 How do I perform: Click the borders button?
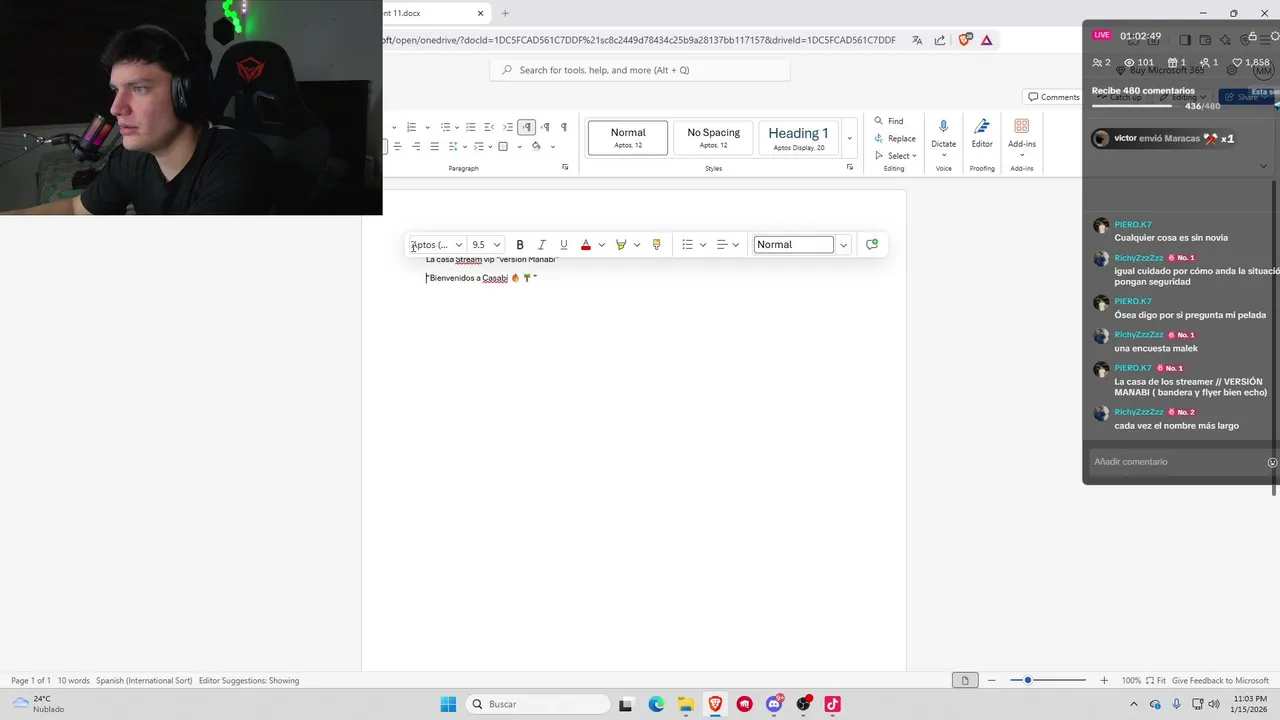coord(503,146)
